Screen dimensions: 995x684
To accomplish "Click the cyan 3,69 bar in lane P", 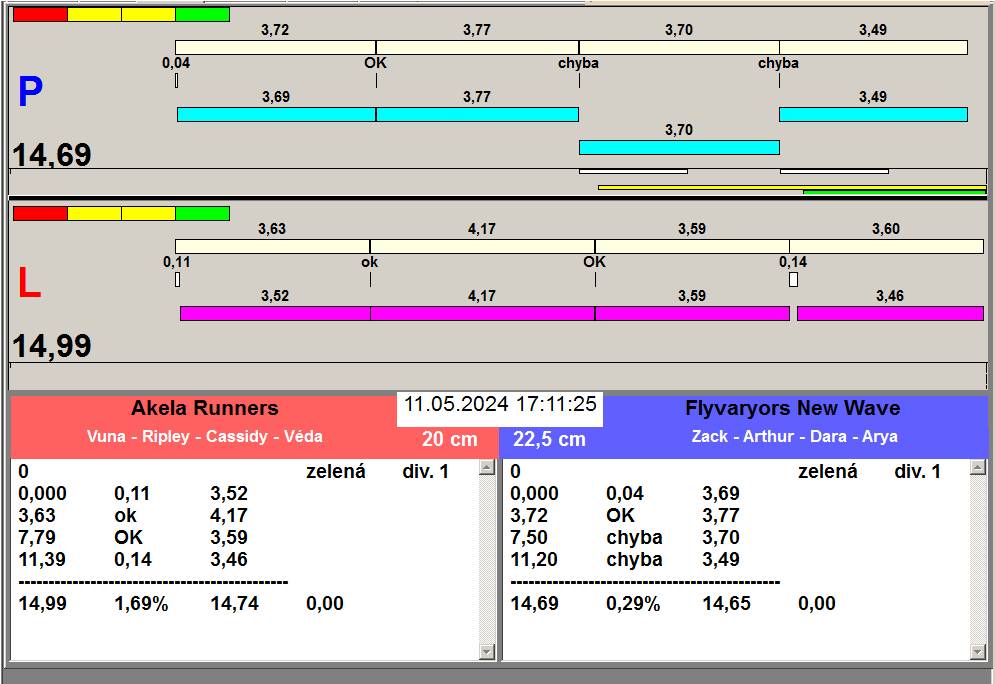I will [276, 115].
